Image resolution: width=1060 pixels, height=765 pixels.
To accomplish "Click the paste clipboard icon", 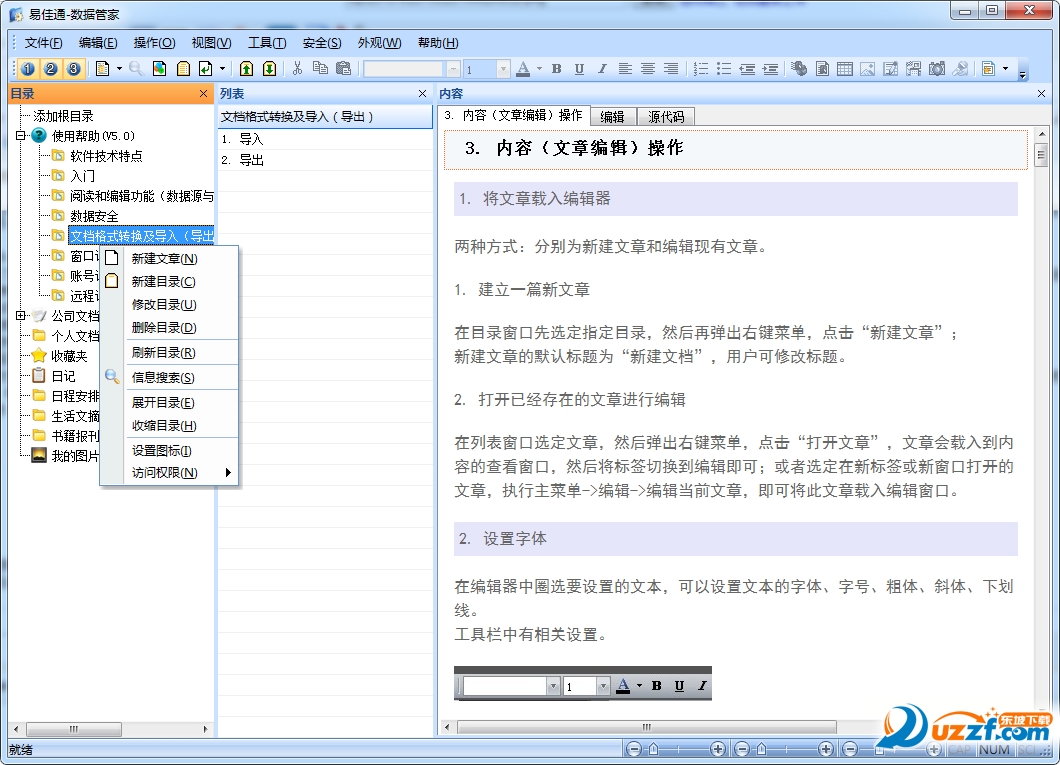I will (343, 68).
